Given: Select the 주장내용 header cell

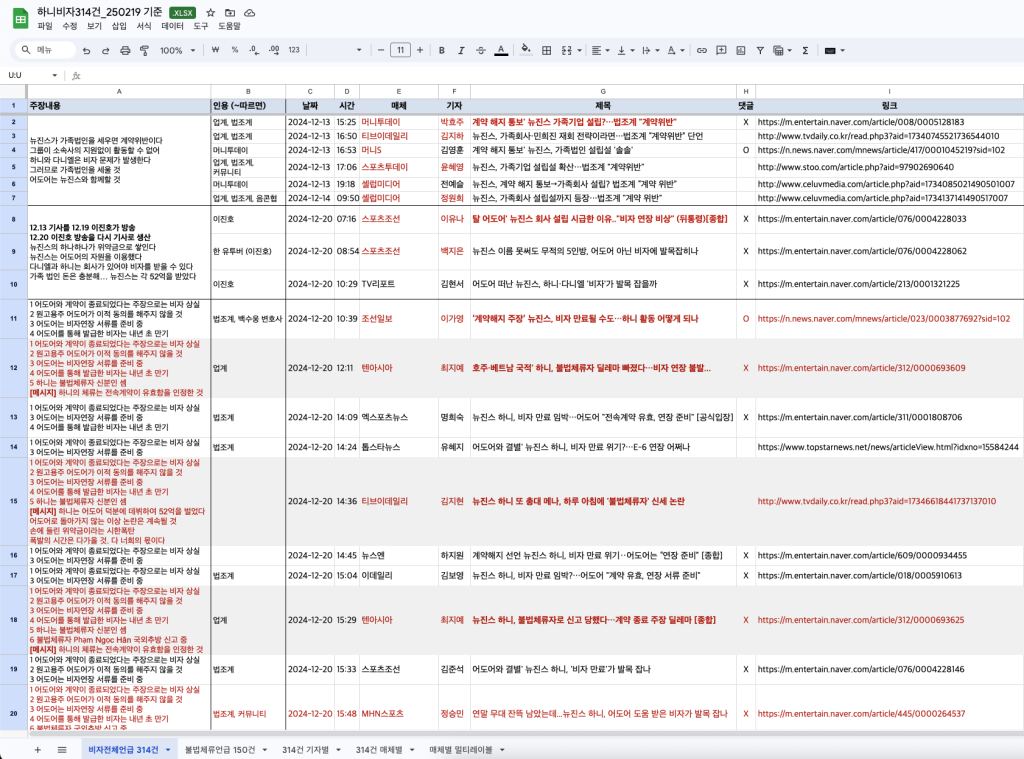Looking at the screenshot, I should point(119,105).
